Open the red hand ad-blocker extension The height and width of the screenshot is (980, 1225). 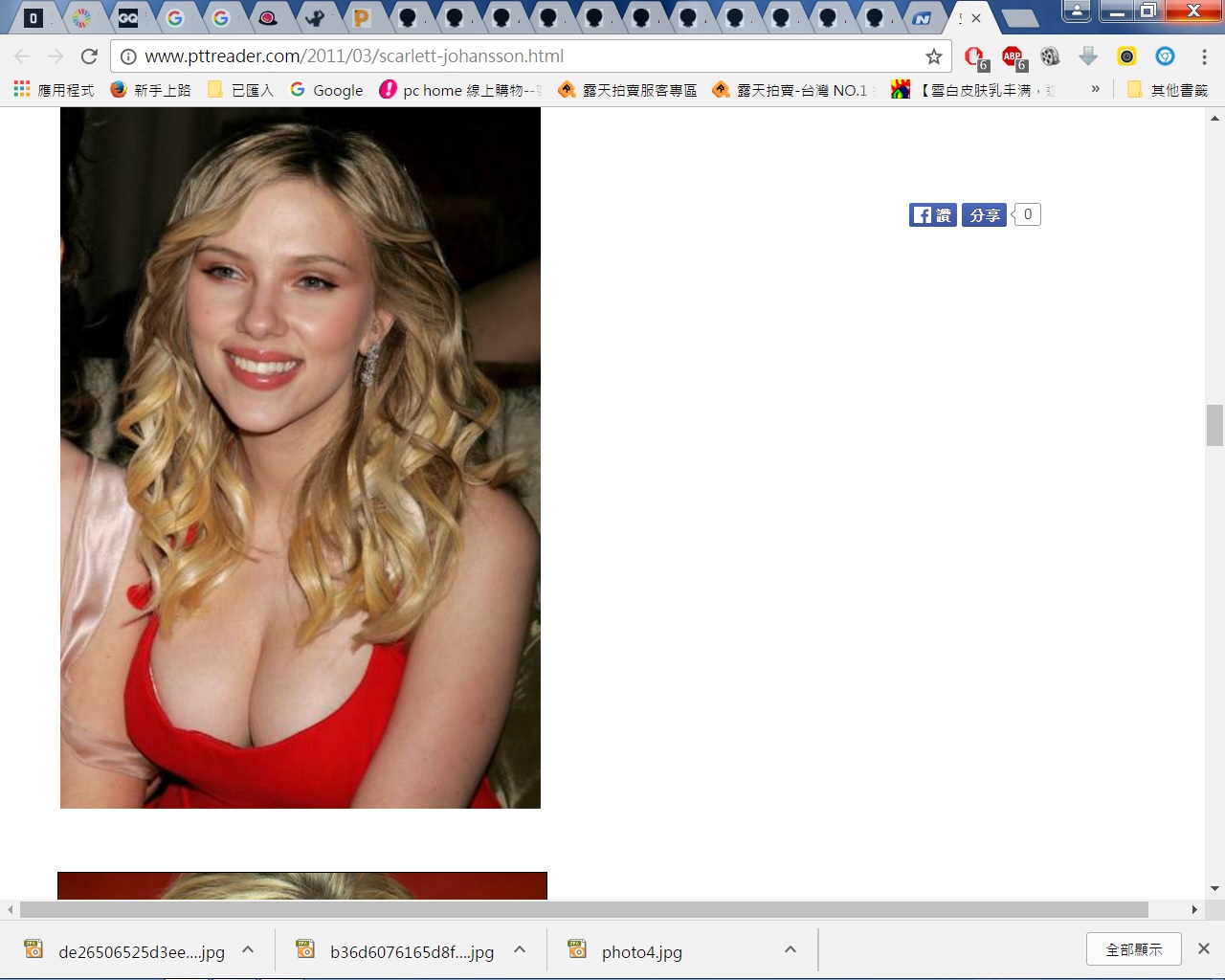point(975,57)
